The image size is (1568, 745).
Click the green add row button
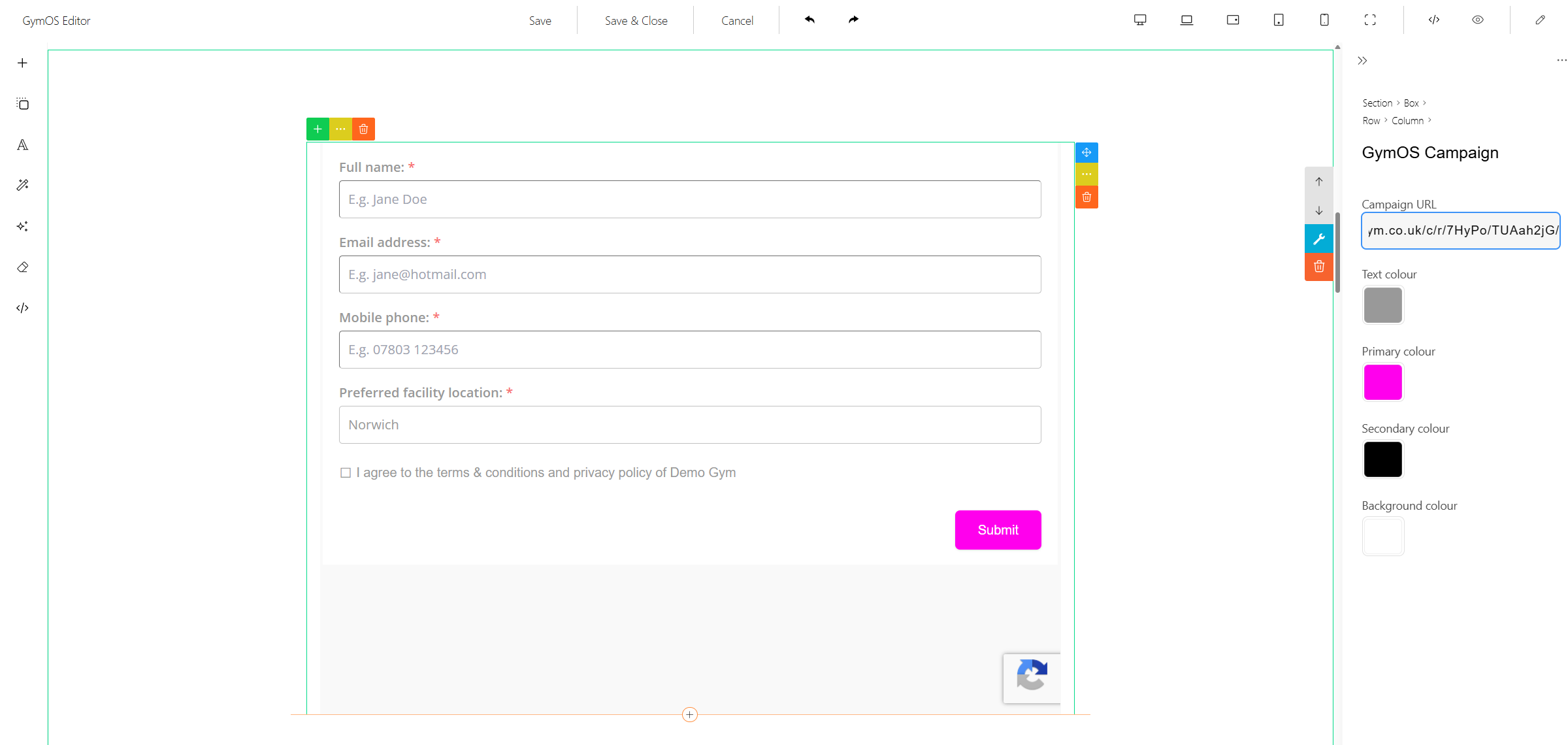[318, 129]
